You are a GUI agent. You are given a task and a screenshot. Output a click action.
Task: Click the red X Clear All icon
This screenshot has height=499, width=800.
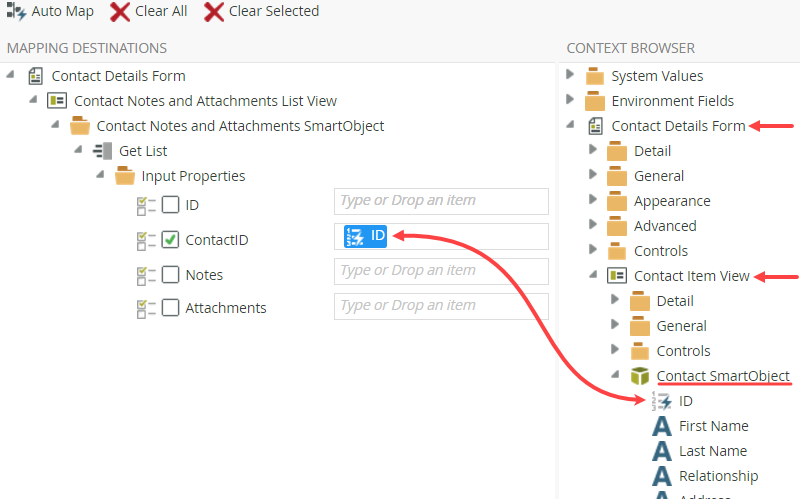pyautogui.click(x=120, y=12)
